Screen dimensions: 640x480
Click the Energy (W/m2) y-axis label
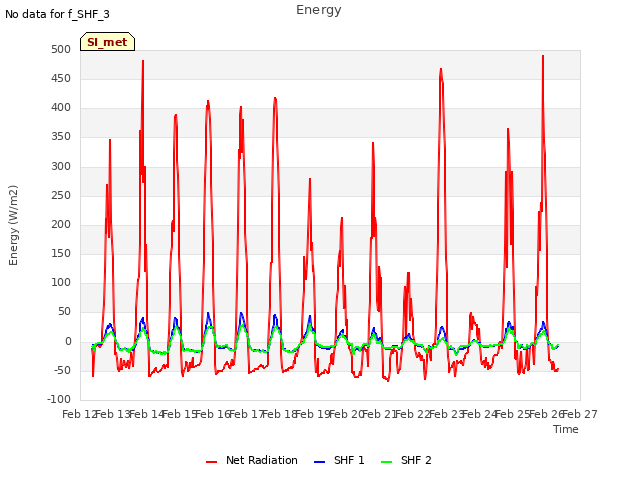click(x=13, y=225)
